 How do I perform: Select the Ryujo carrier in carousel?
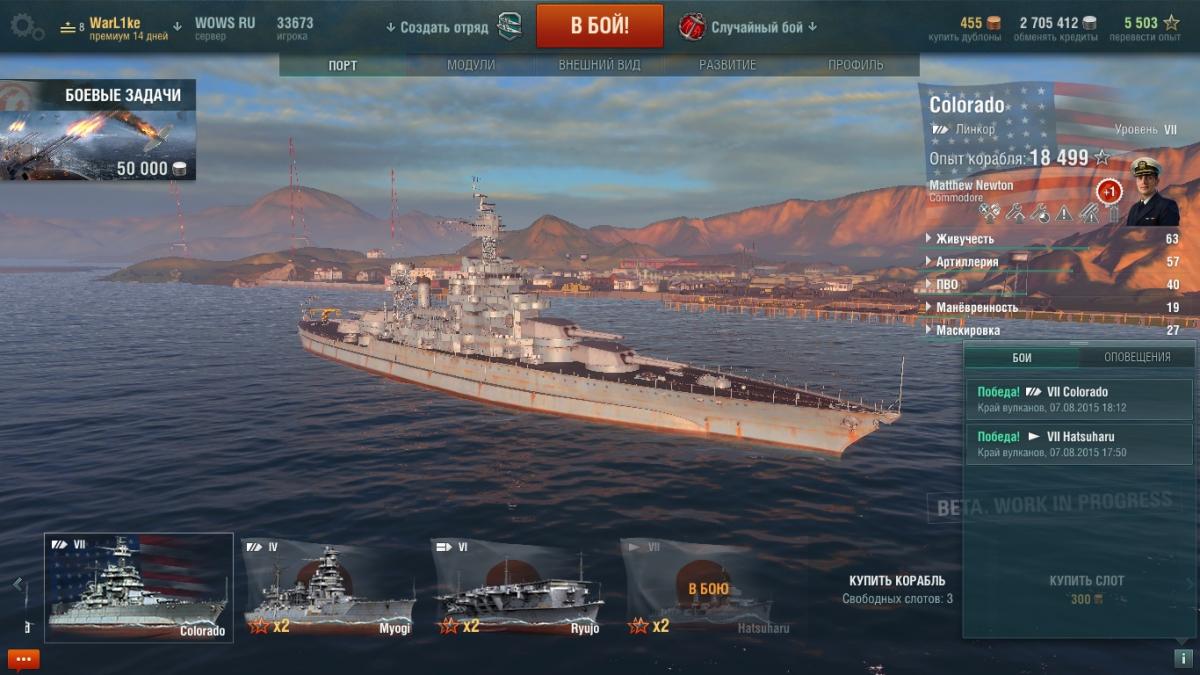tap(519, 590)
